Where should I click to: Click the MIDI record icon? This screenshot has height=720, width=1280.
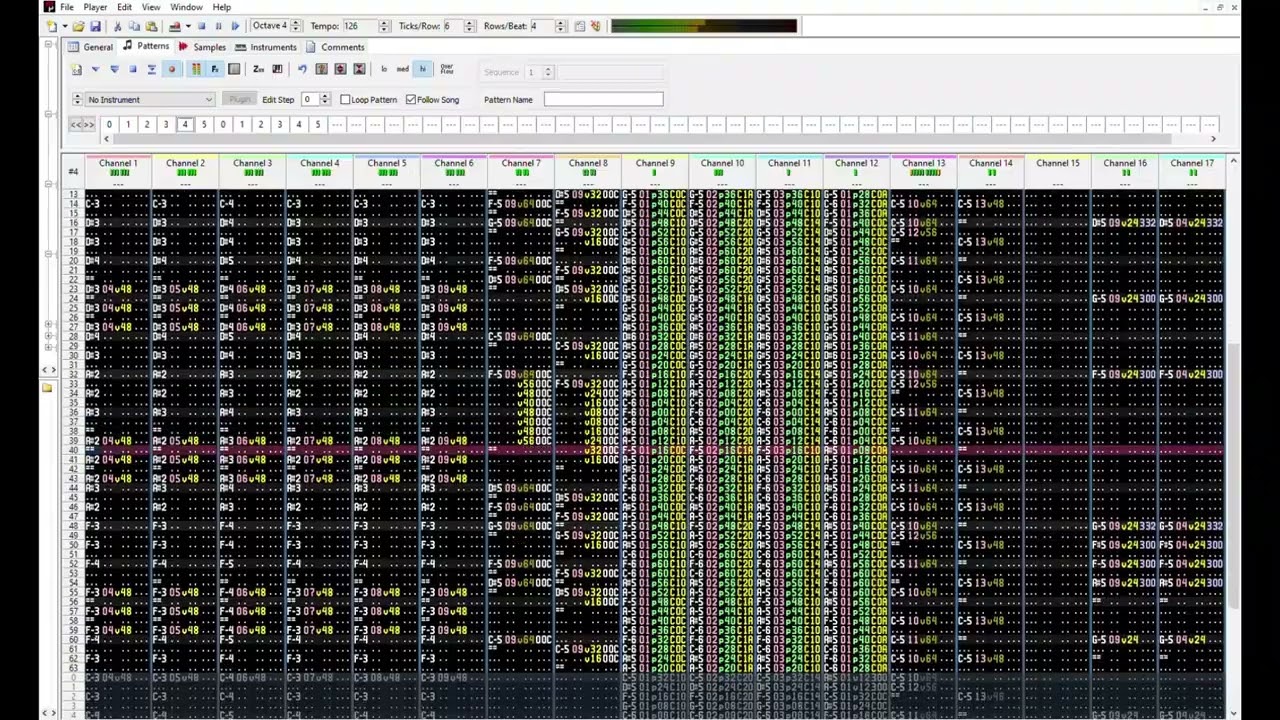click(174, 26)
